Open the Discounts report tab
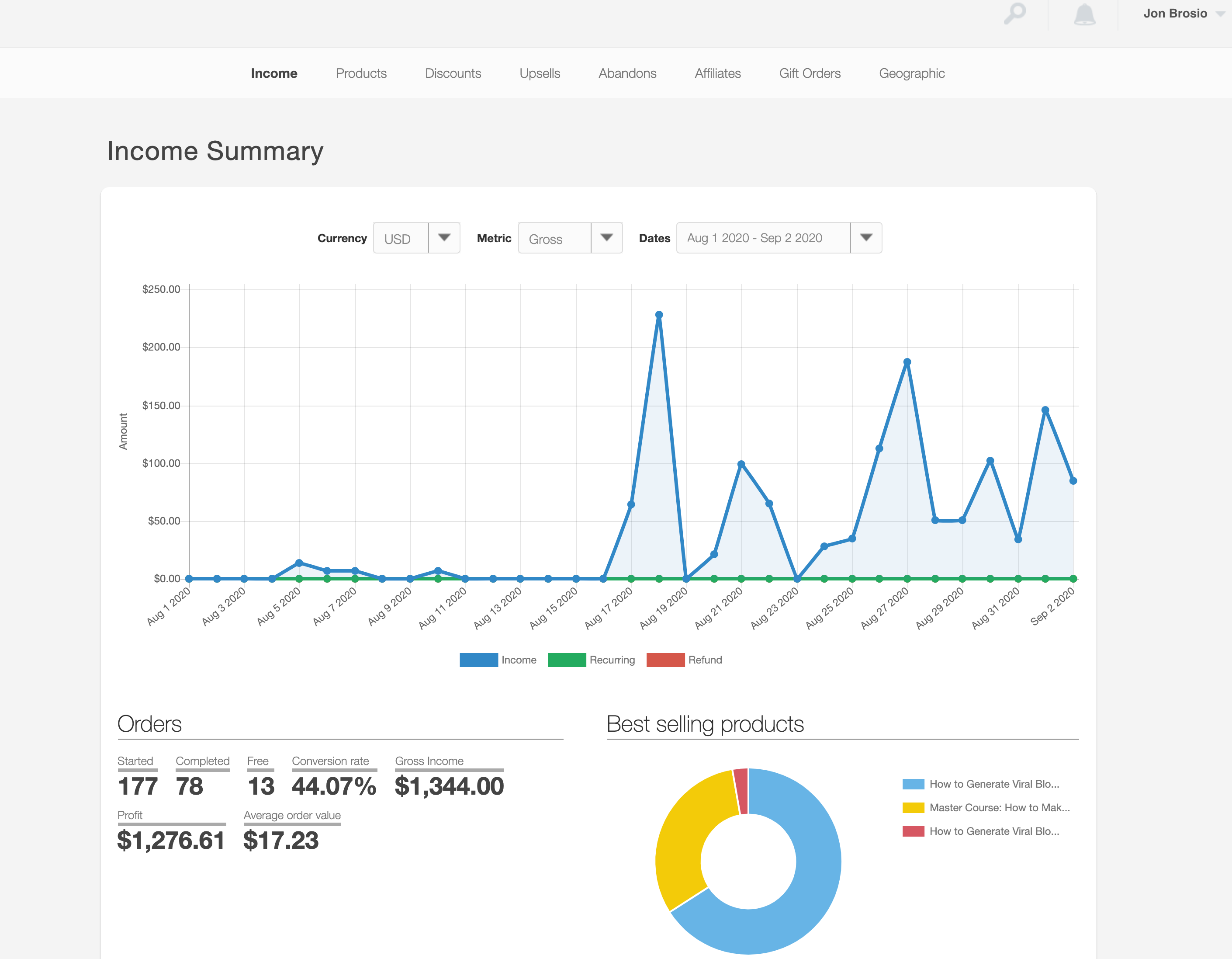Screen dimensions: 1232x959 (453, 73)
